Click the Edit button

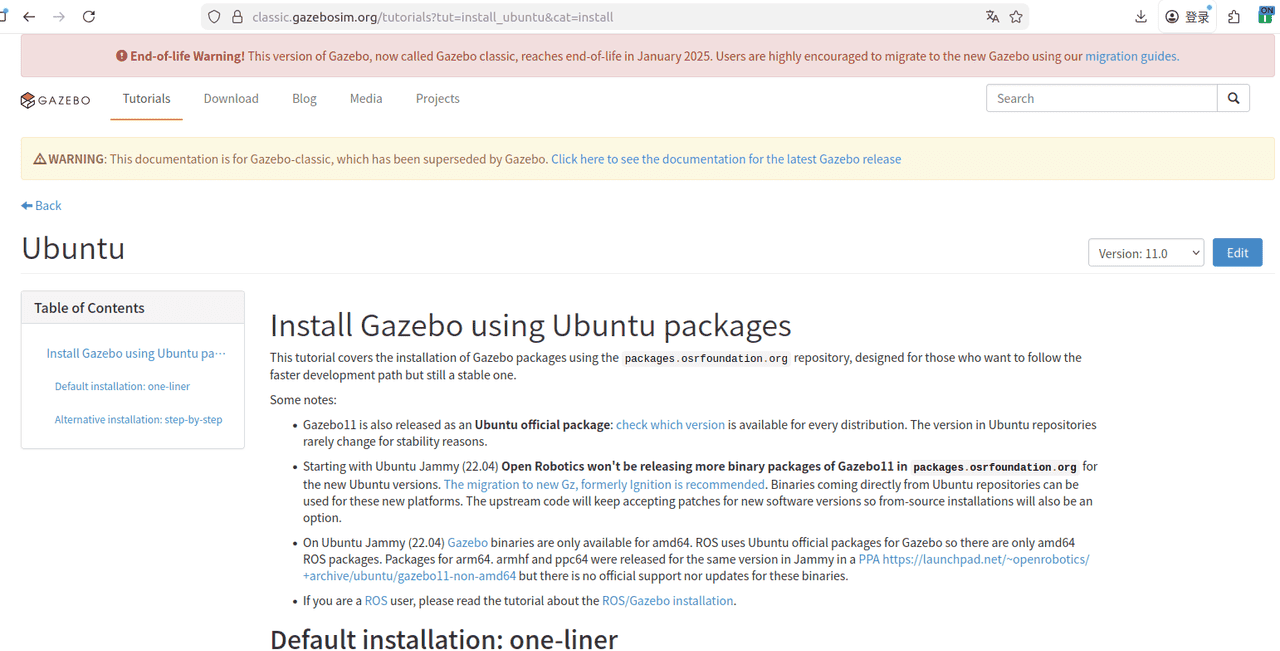(1237, 252)
